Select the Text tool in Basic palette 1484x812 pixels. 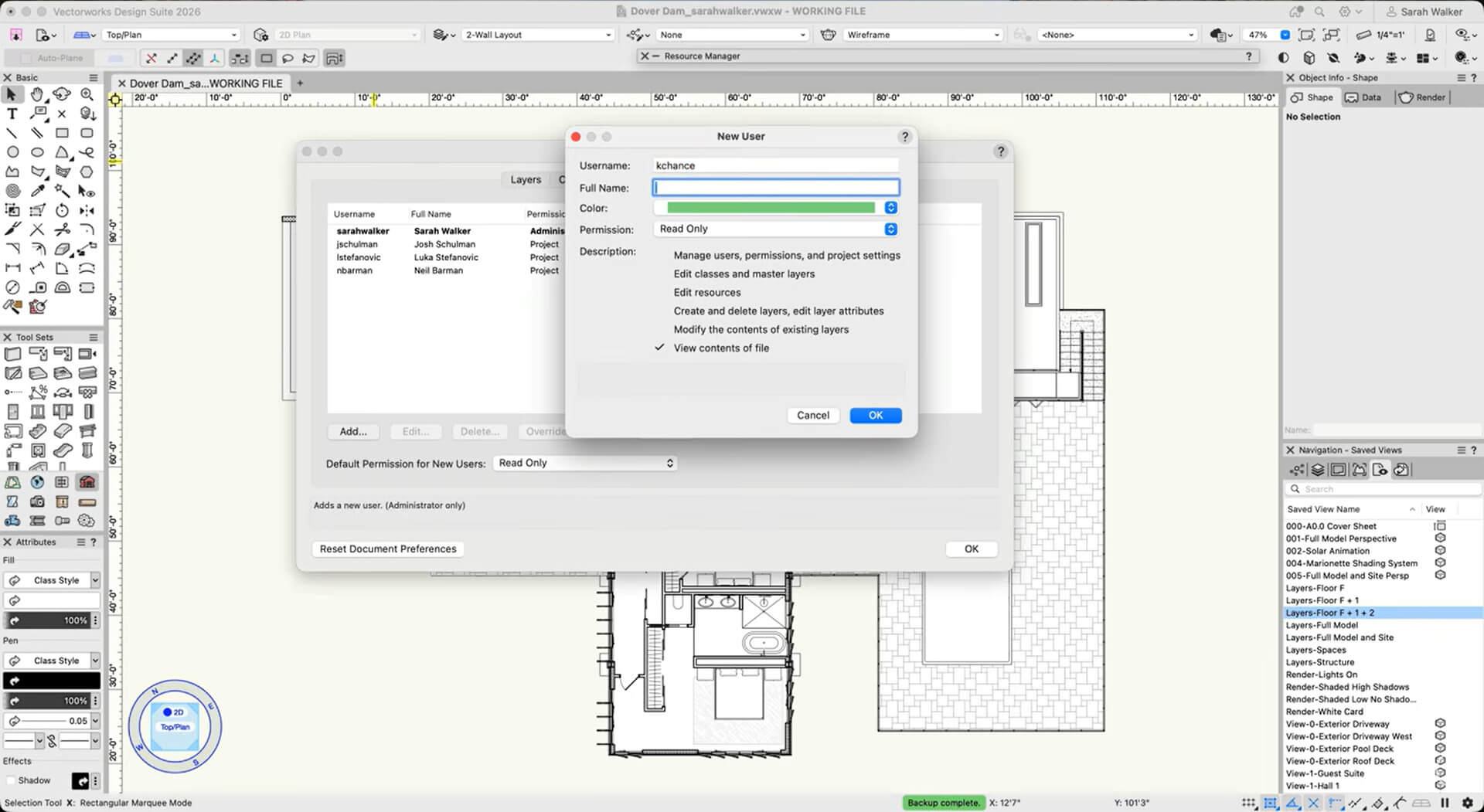coord(12,114)
